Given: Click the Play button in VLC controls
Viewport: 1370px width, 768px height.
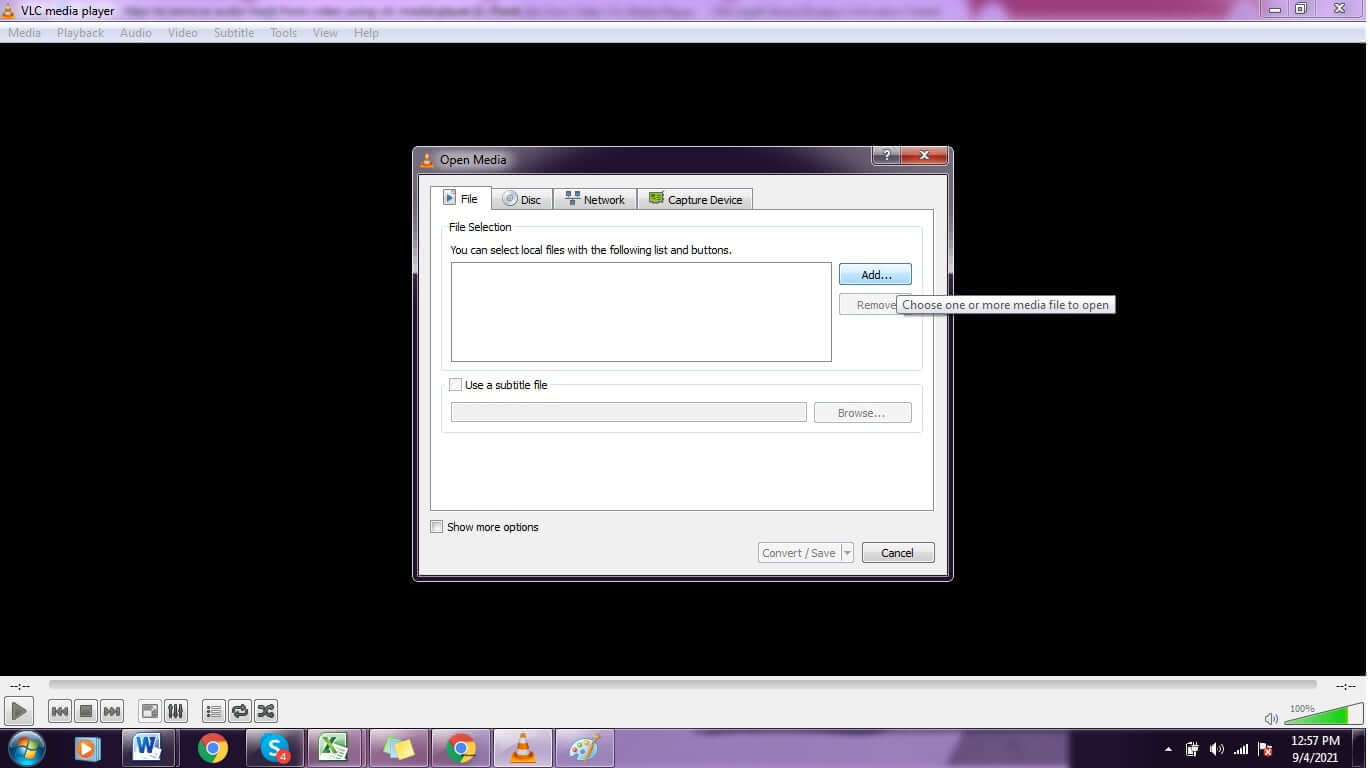Looking at the screenshot, I should tap(19, 711).
